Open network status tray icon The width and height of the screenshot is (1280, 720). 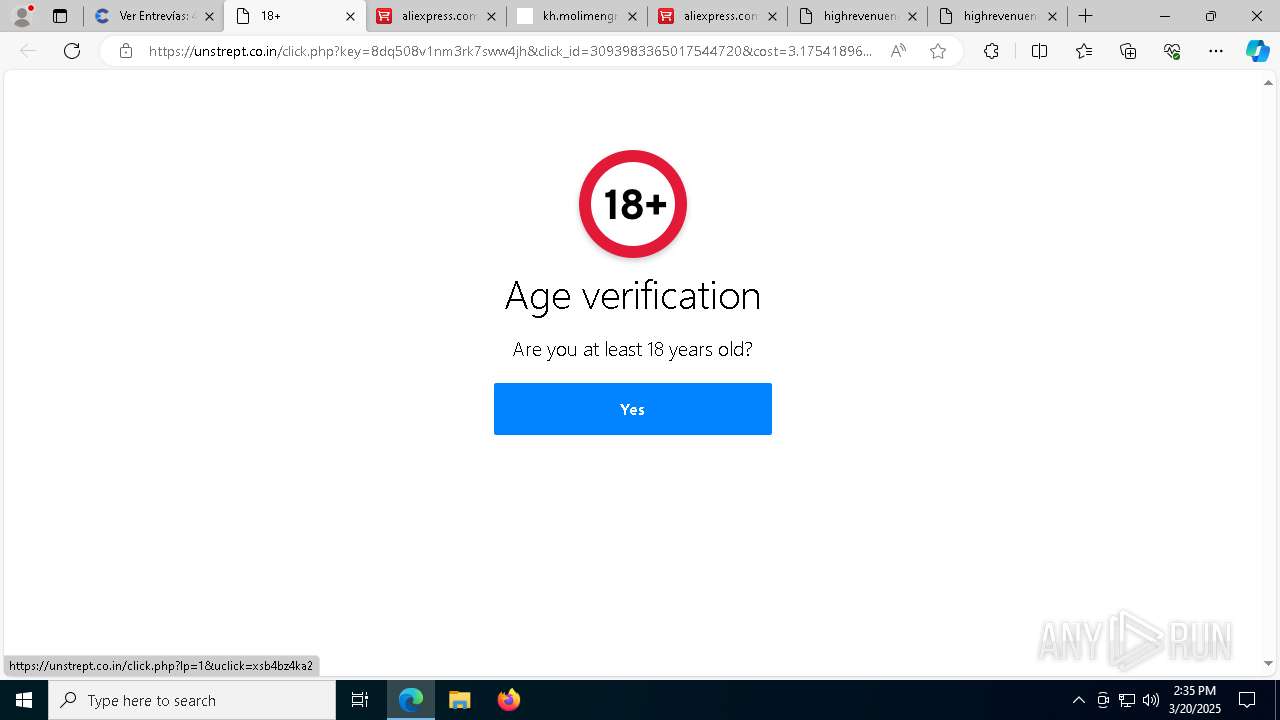1127,700
